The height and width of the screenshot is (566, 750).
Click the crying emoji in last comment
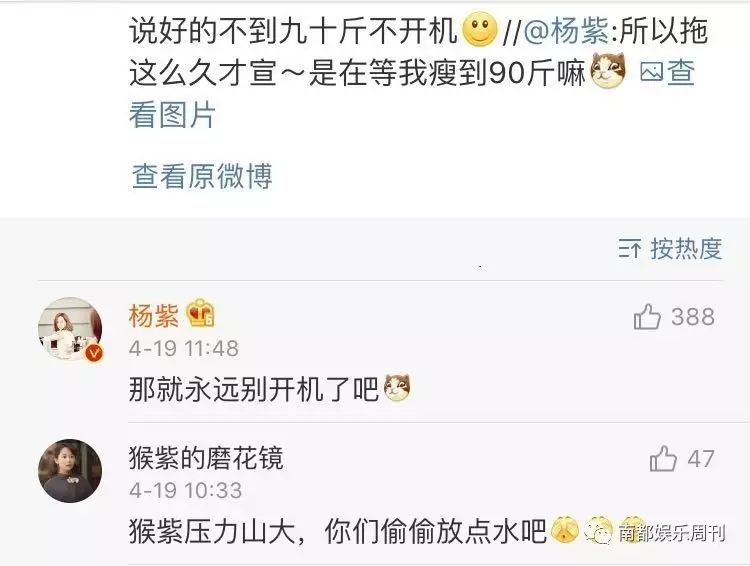[x=566, y=530]
